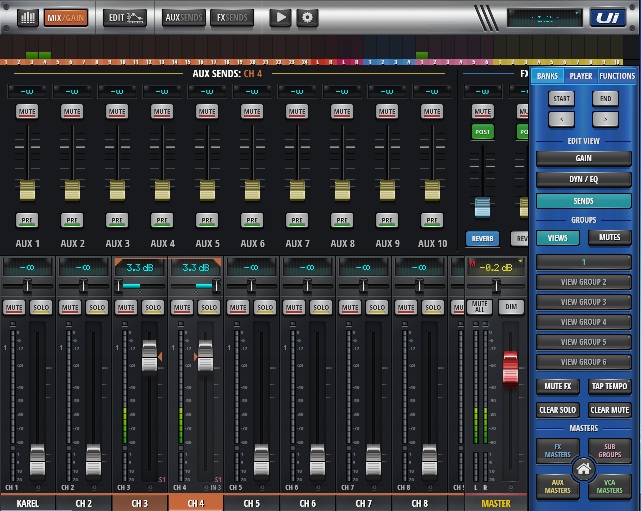Expand the View Group 4 entry
Screen dimensions: 641x511
[583, 322]
